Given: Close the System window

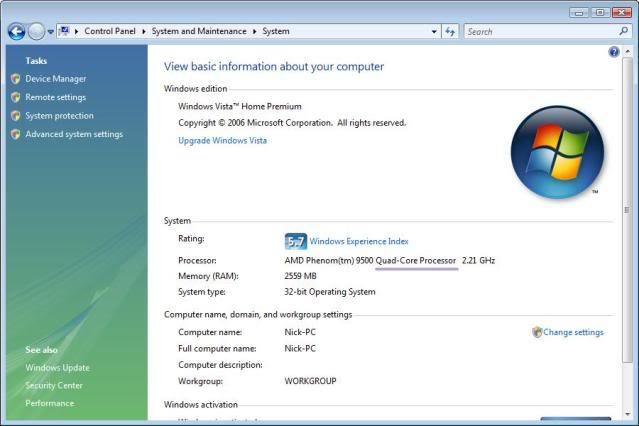Looking at the screenshot, I should click(x=622, y=13).
